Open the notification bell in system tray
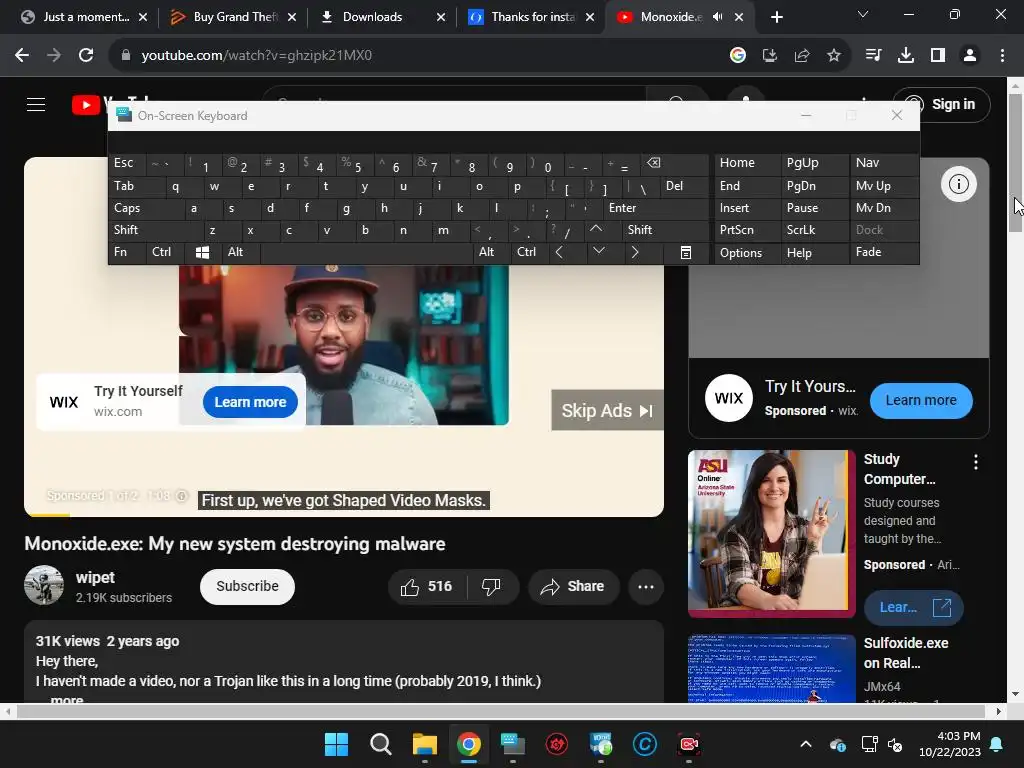Screen dimensions: 1024x768 tap(997, 744)
